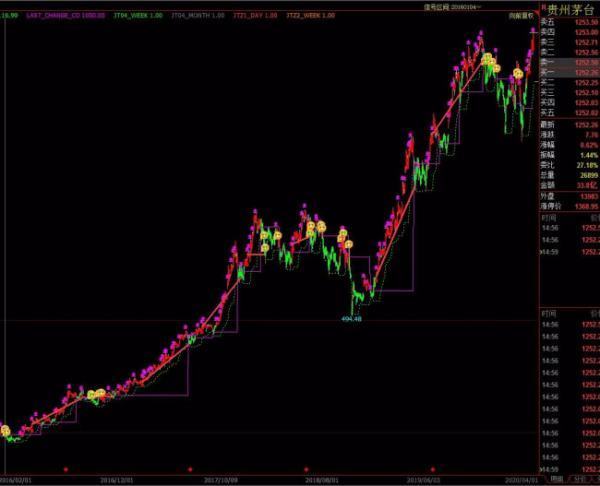The image size is (600, 486).
Task: Click the 2017/10/09 date on time axis
Action: (x=220, y=480)
